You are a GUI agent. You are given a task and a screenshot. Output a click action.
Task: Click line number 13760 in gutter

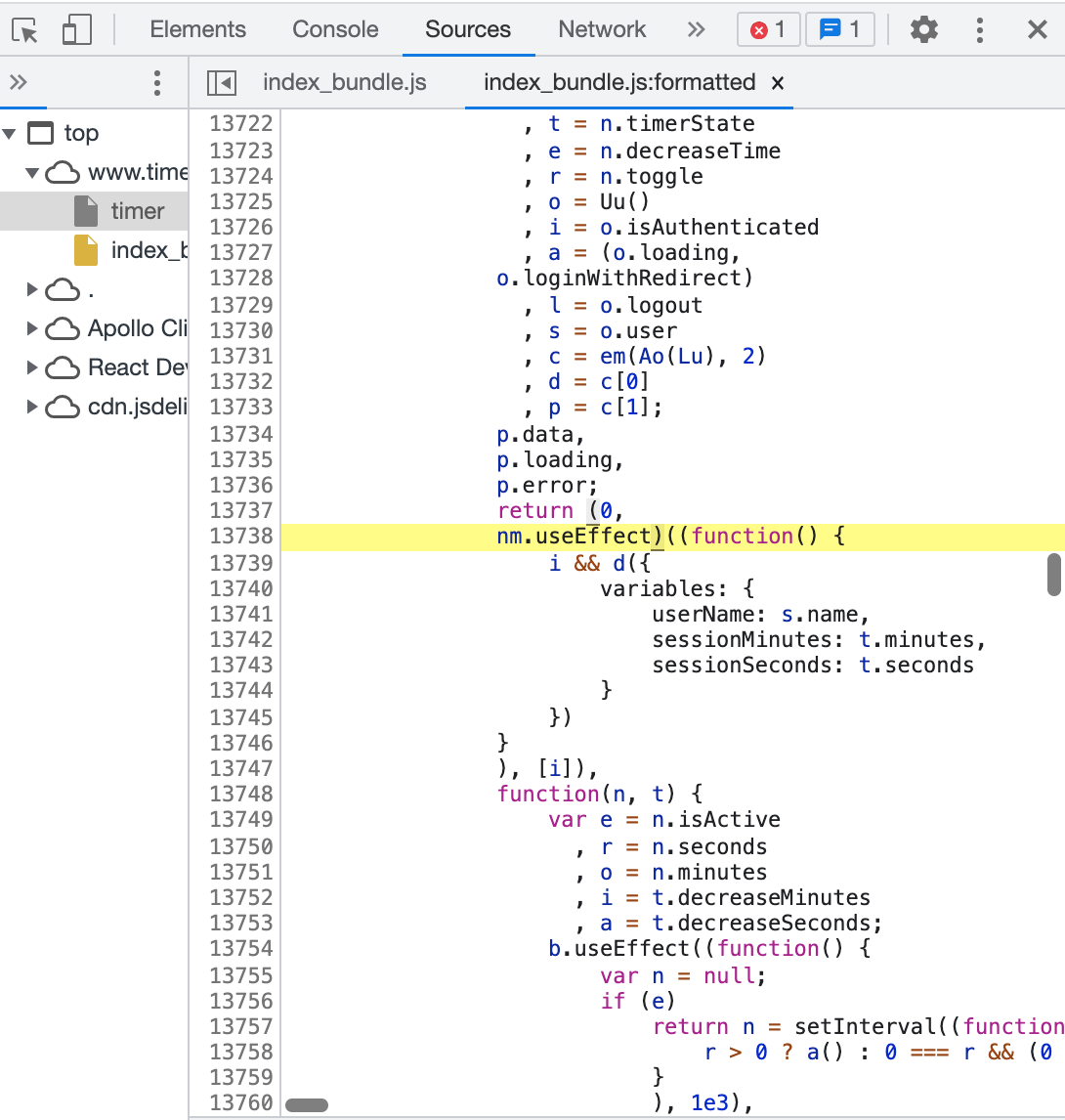tap(240, 1103)
